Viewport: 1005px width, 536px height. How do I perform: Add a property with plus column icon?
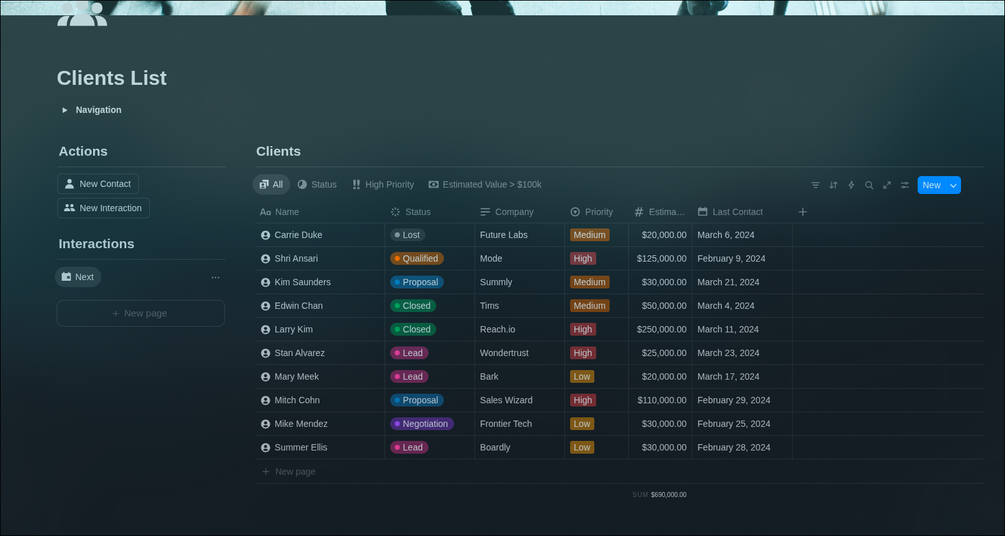click(x=802, y=212)
